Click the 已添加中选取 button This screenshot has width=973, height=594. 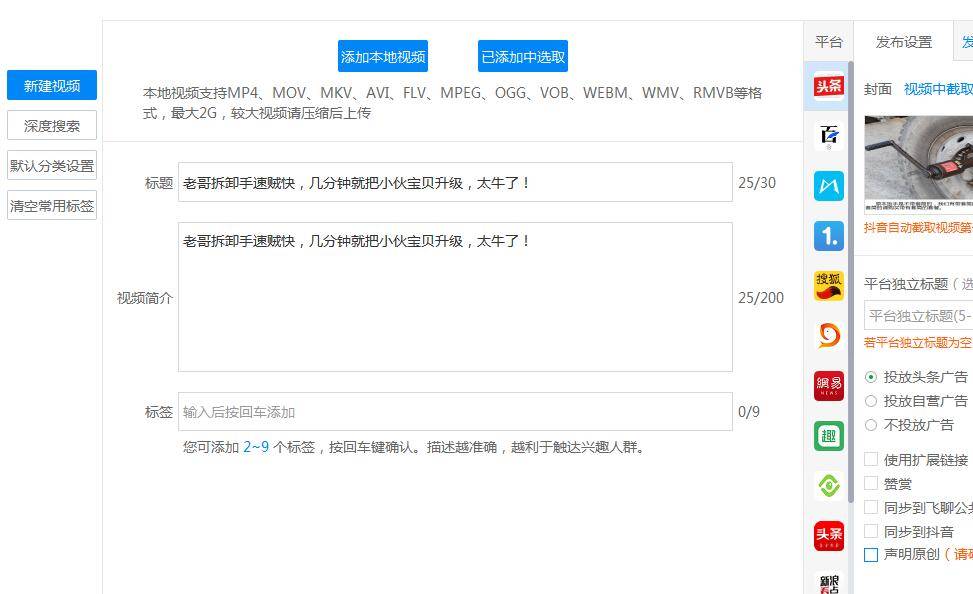pos(523,57)
